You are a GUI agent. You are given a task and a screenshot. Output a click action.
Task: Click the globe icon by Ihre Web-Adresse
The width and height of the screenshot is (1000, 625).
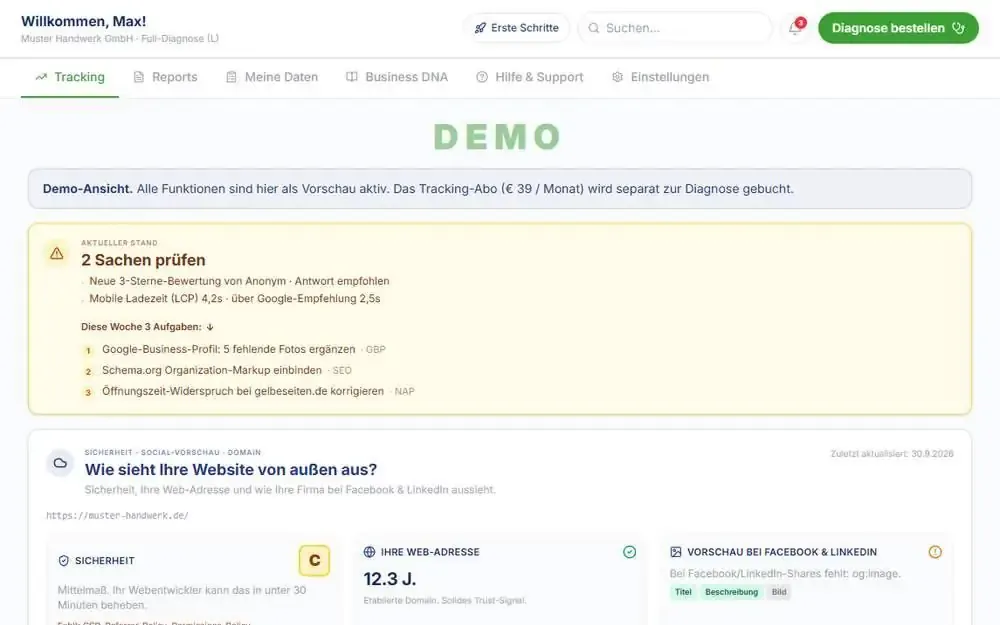(369, 552)
